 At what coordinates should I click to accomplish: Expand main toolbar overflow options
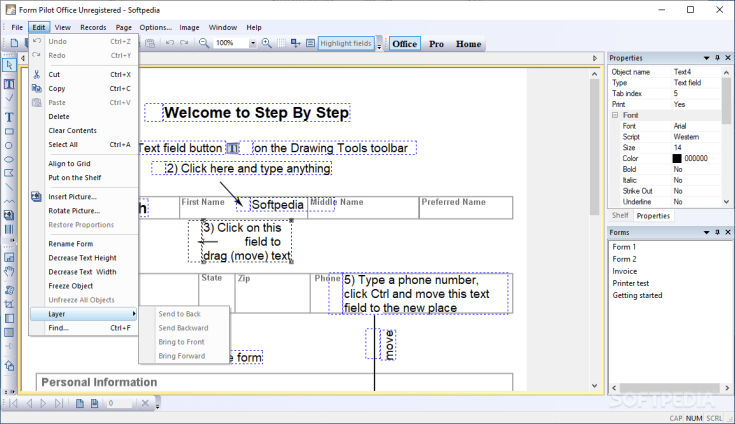379,45
